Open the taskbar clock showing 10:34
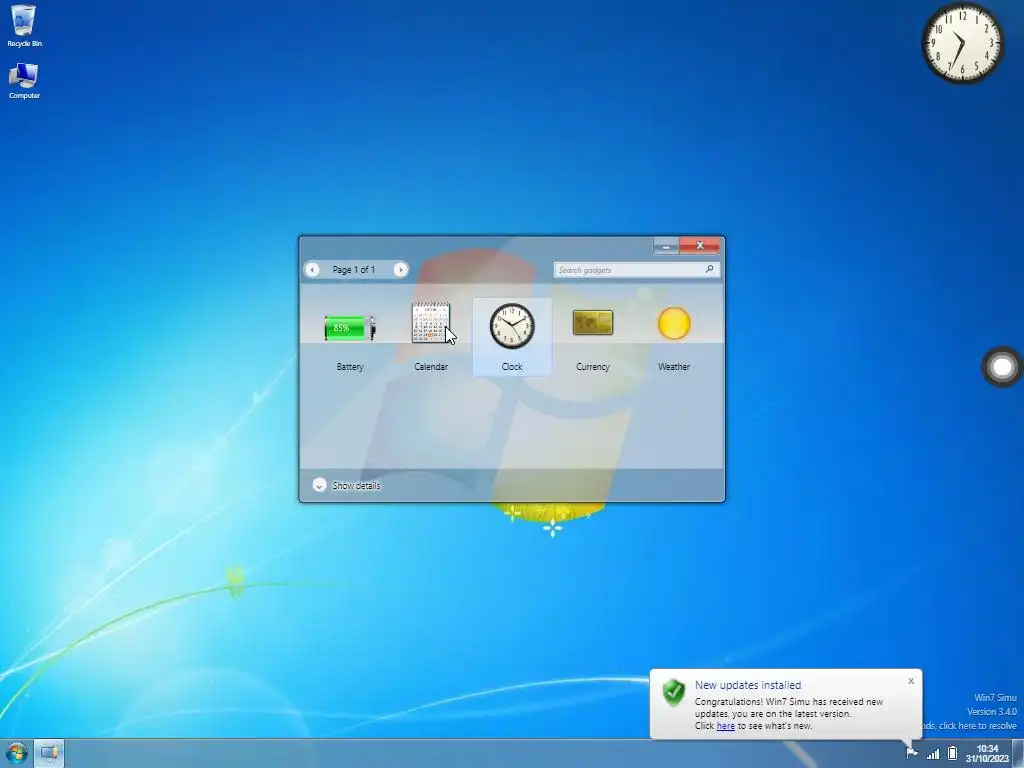This screenshot has height=768, width=1024. coord(987,754)
